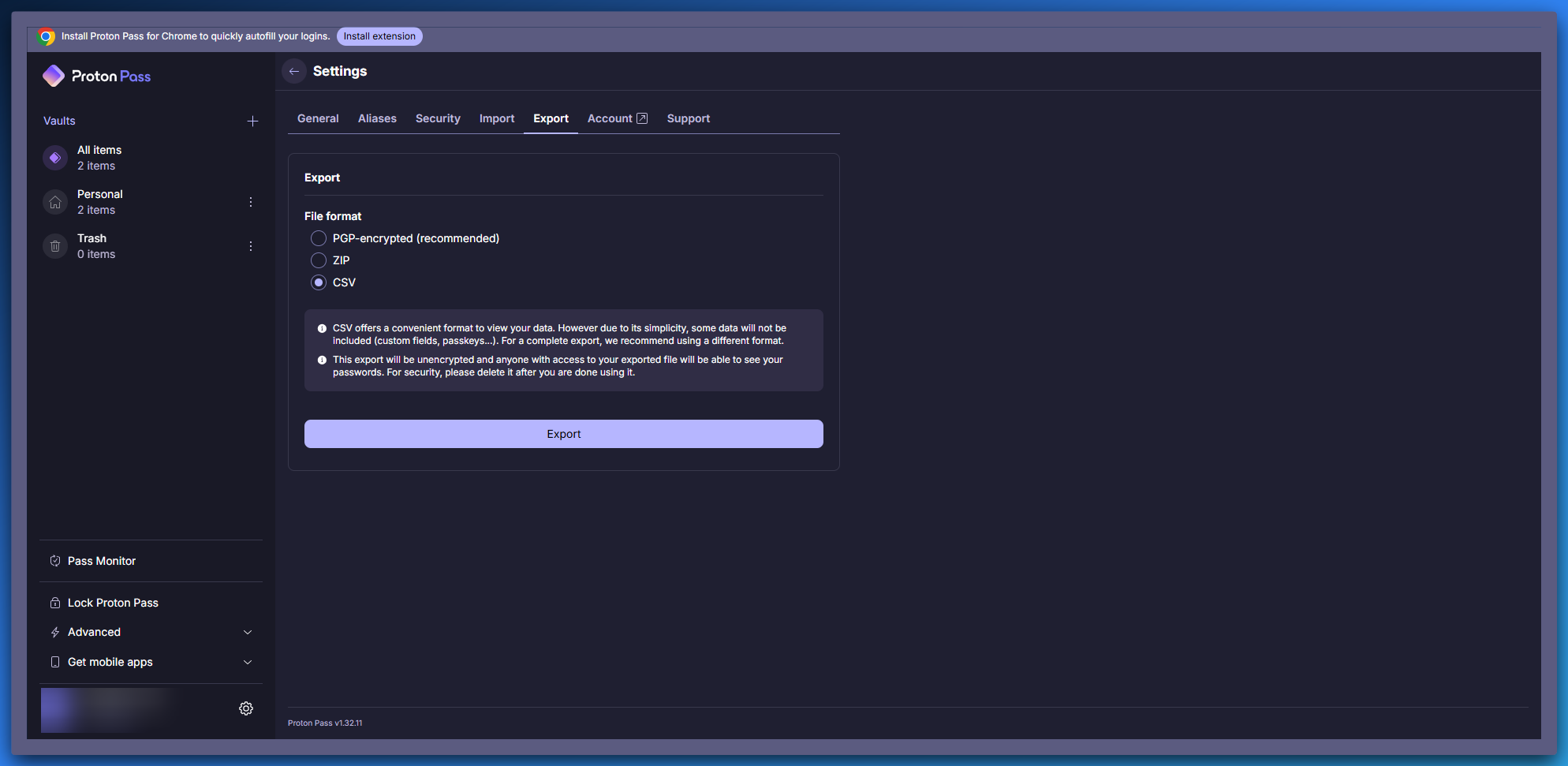
Task: Click Lock Proton Pass
Action: pos(113,603)
